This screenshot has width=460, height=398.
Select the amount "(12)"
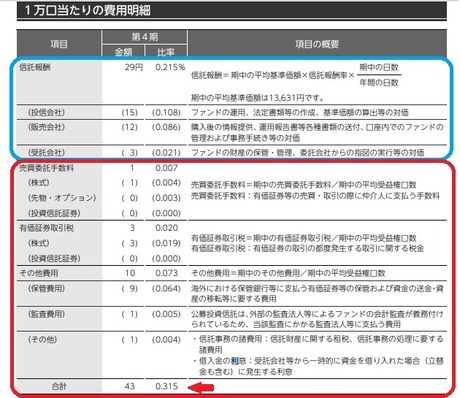click(x=130, y=127)
